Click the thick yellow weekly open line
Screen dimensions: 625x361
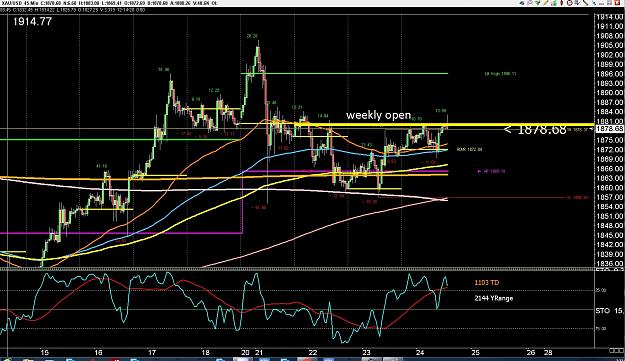click(444, 125)
